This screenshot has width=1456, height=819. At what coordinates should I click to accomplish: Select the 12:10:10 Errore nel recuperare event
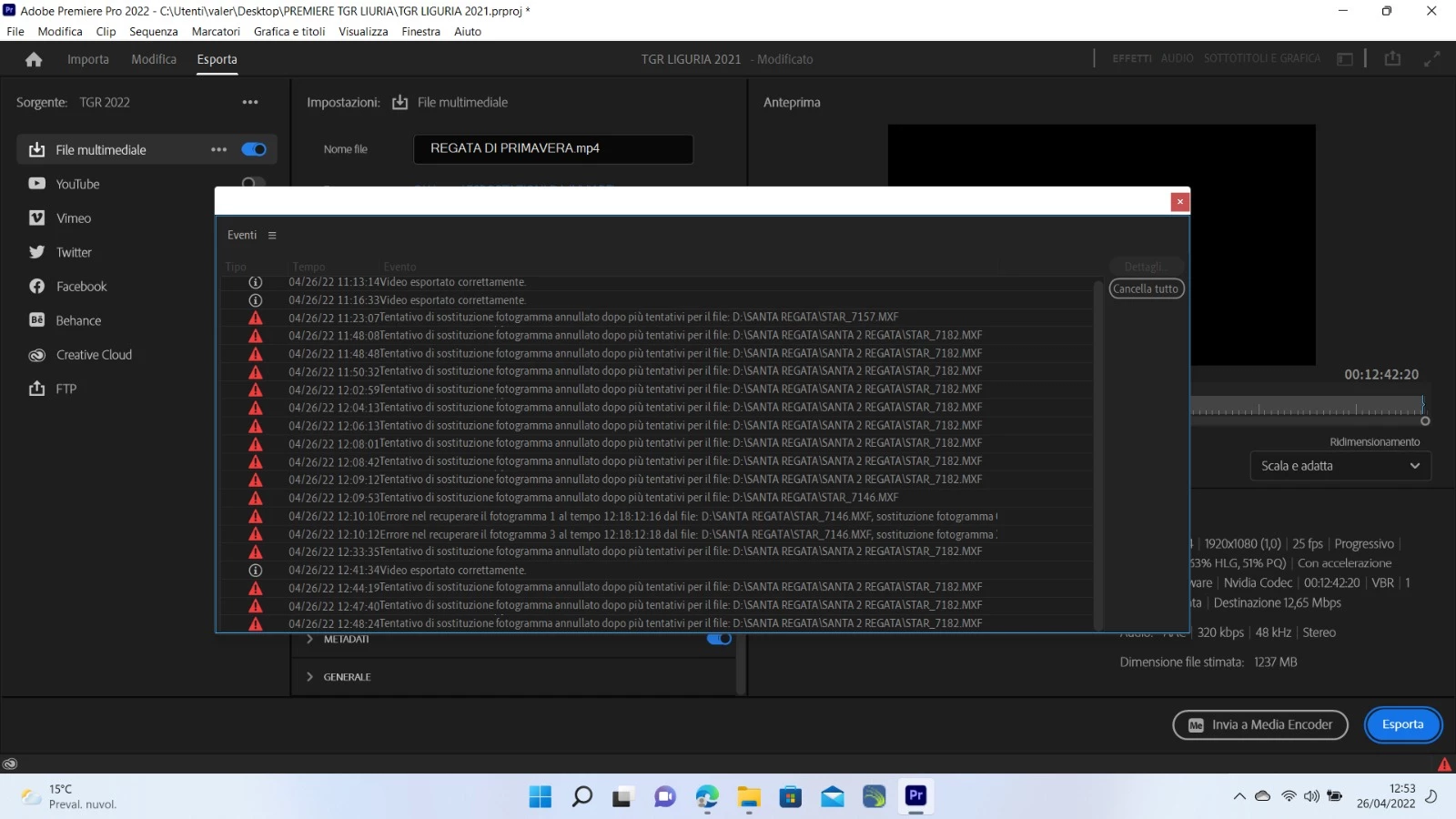tap(656, 516)
